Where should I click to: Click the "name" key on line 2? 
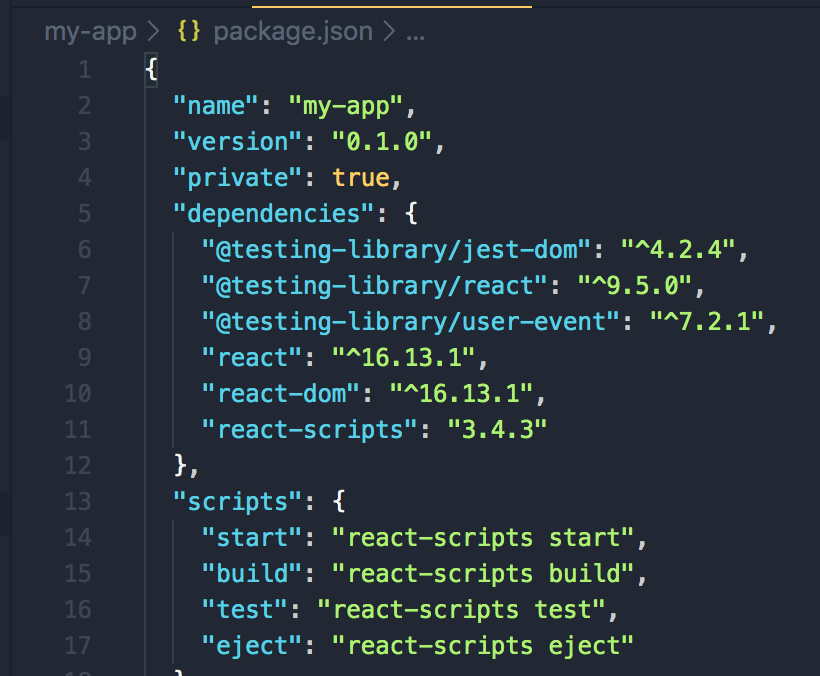[216, 106]
